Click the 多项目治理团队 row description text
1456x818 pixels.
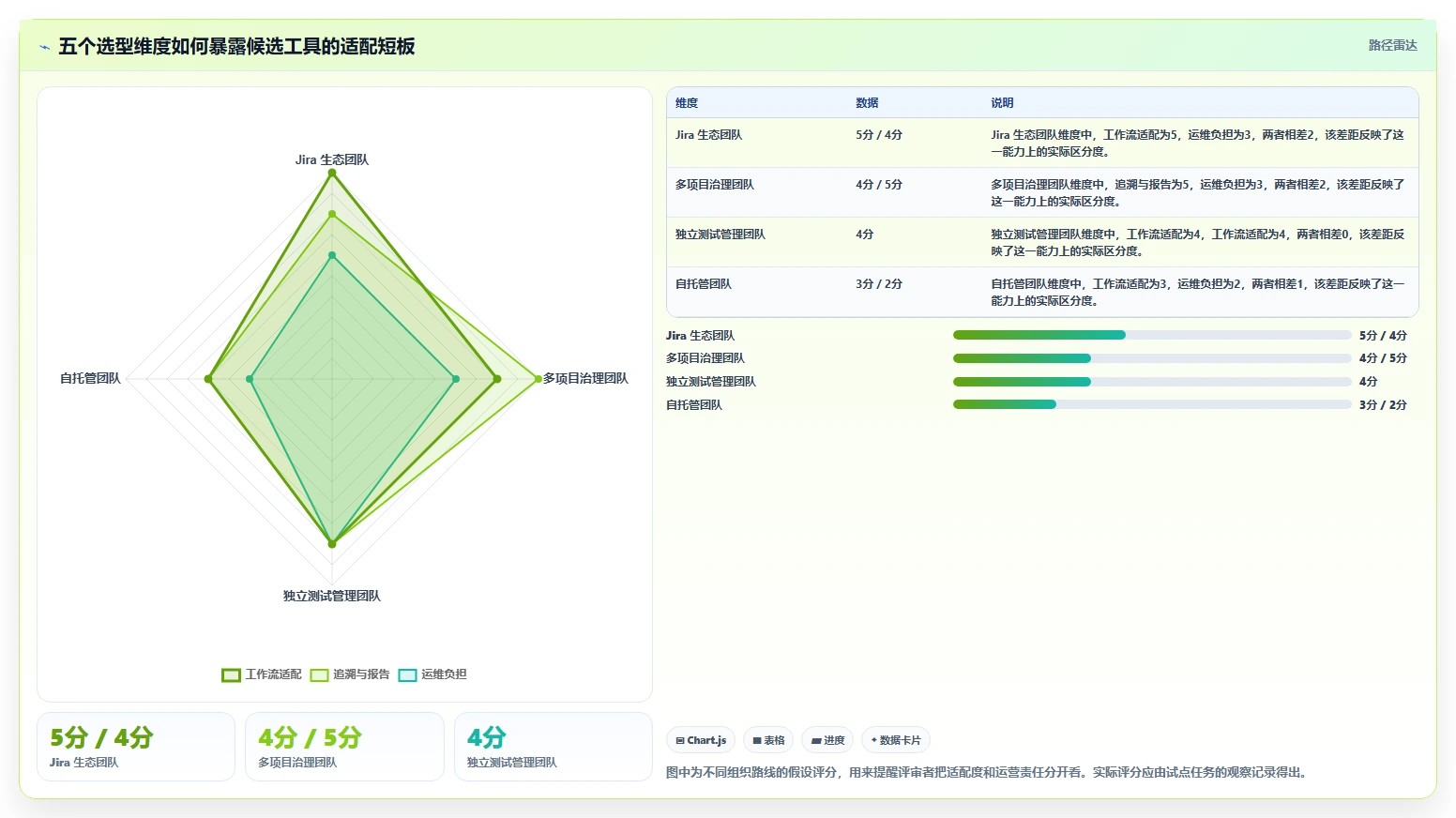1198,193
